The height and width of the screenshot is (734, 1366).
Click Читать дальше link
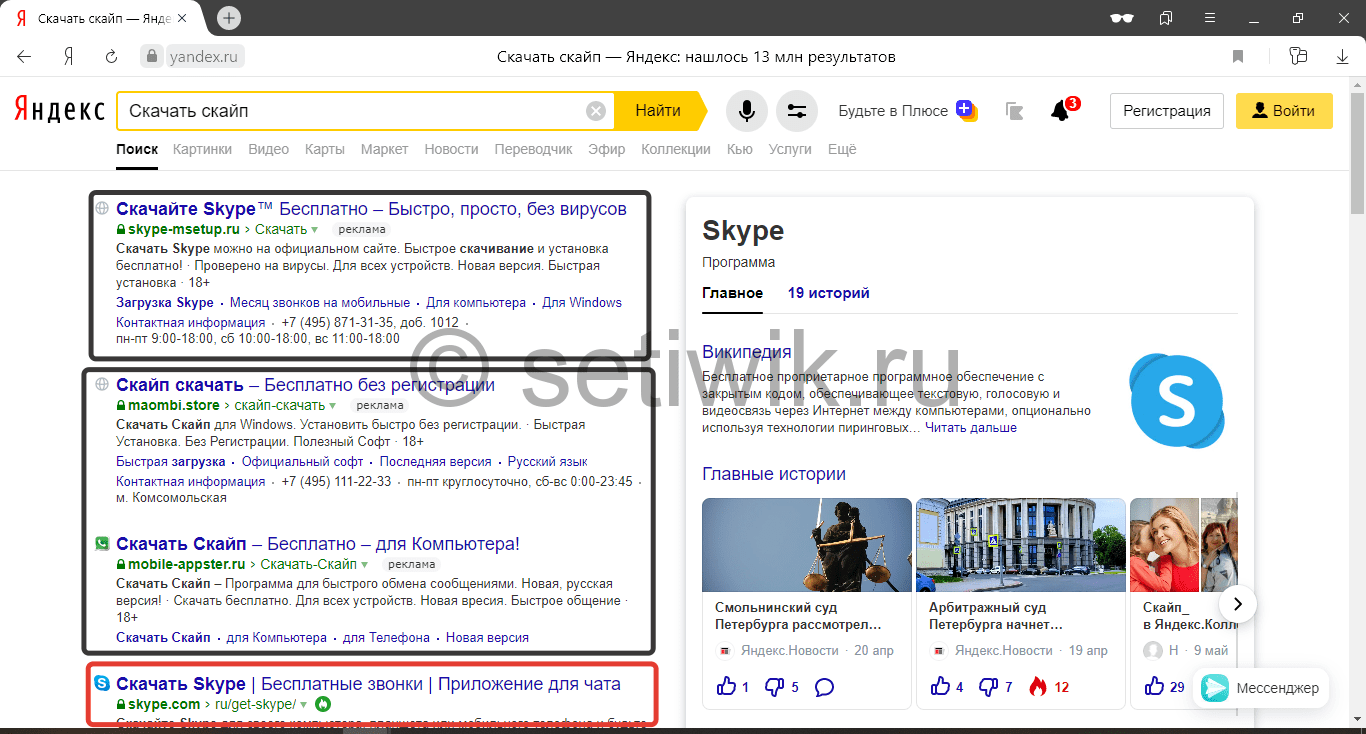[x=971, y=428]
